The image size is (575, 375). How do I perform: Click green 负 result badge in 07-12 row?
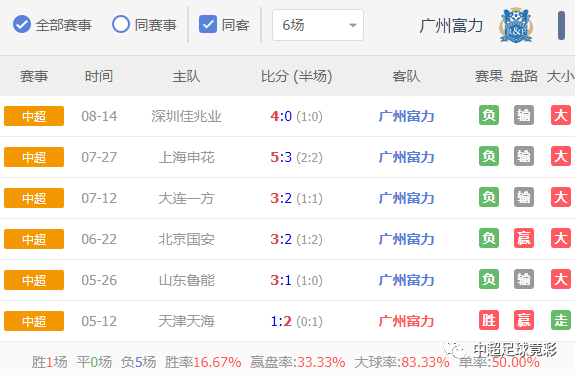[x=489, y=198]
